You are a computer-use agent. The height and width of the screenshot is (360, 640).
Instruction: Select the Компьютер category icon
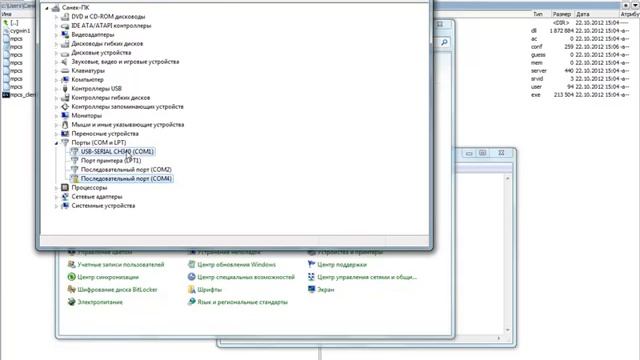click(x=64, y=80)
